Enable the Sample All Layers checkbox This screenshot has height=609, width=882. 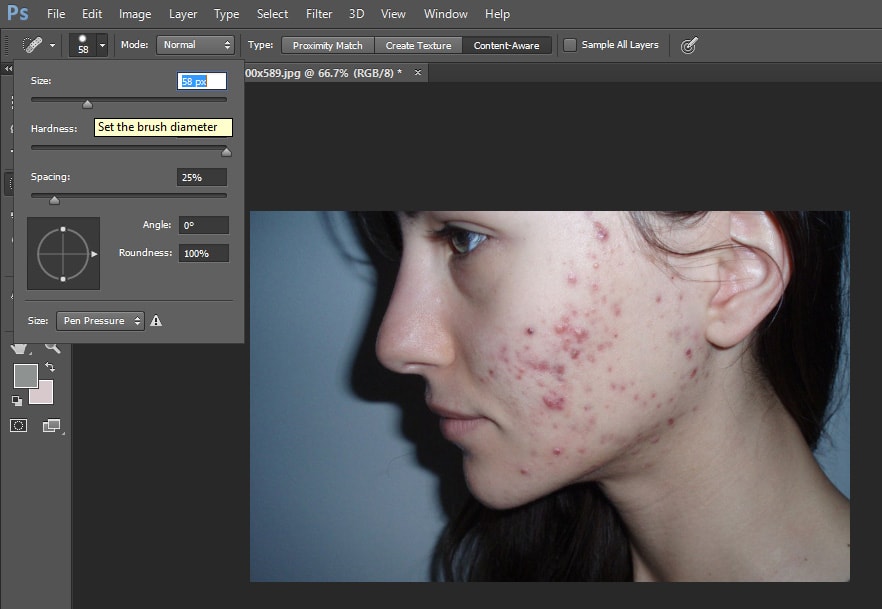570,45
